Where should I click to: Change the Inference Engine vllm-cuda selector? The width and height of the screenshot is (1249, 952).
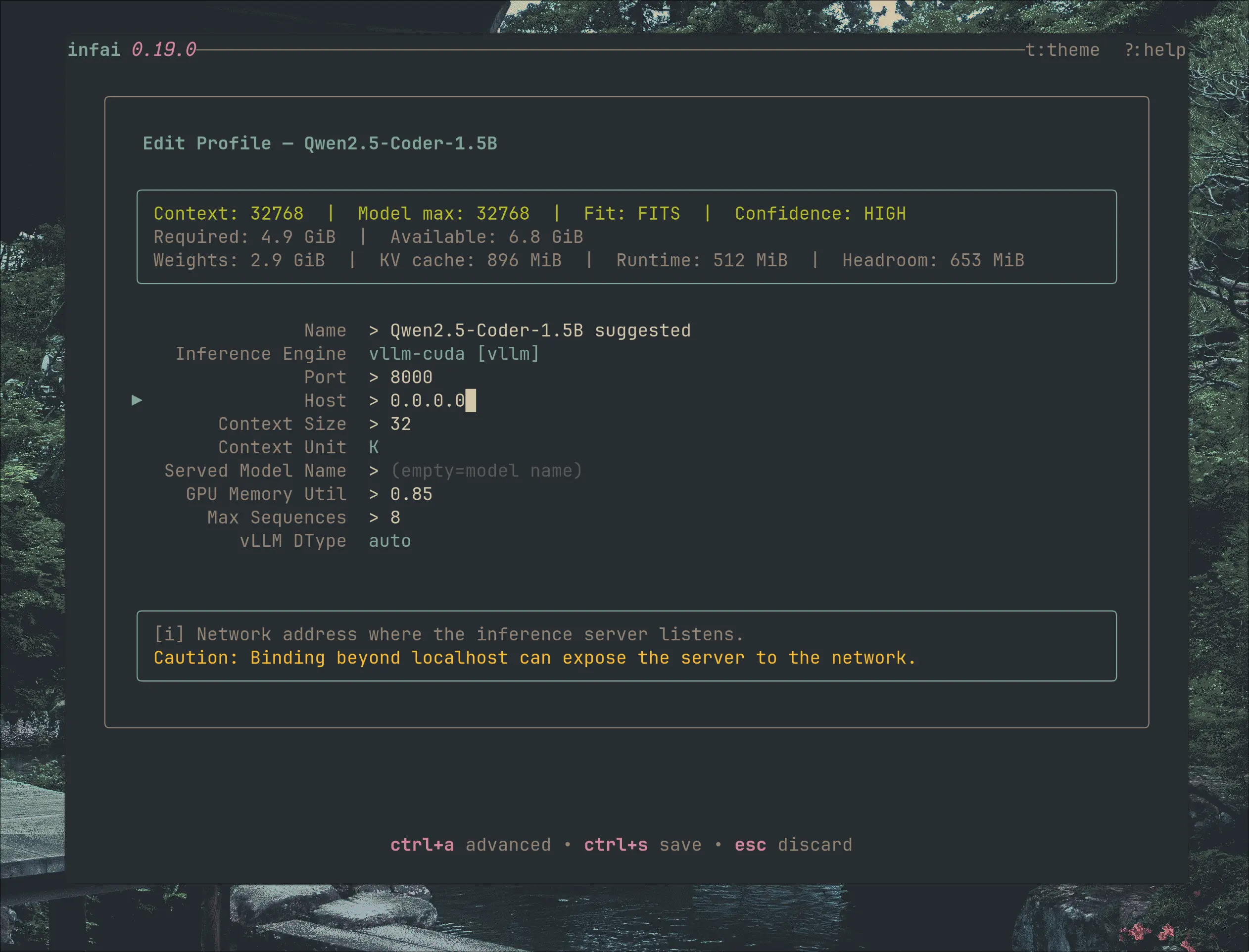coord(454,354)
